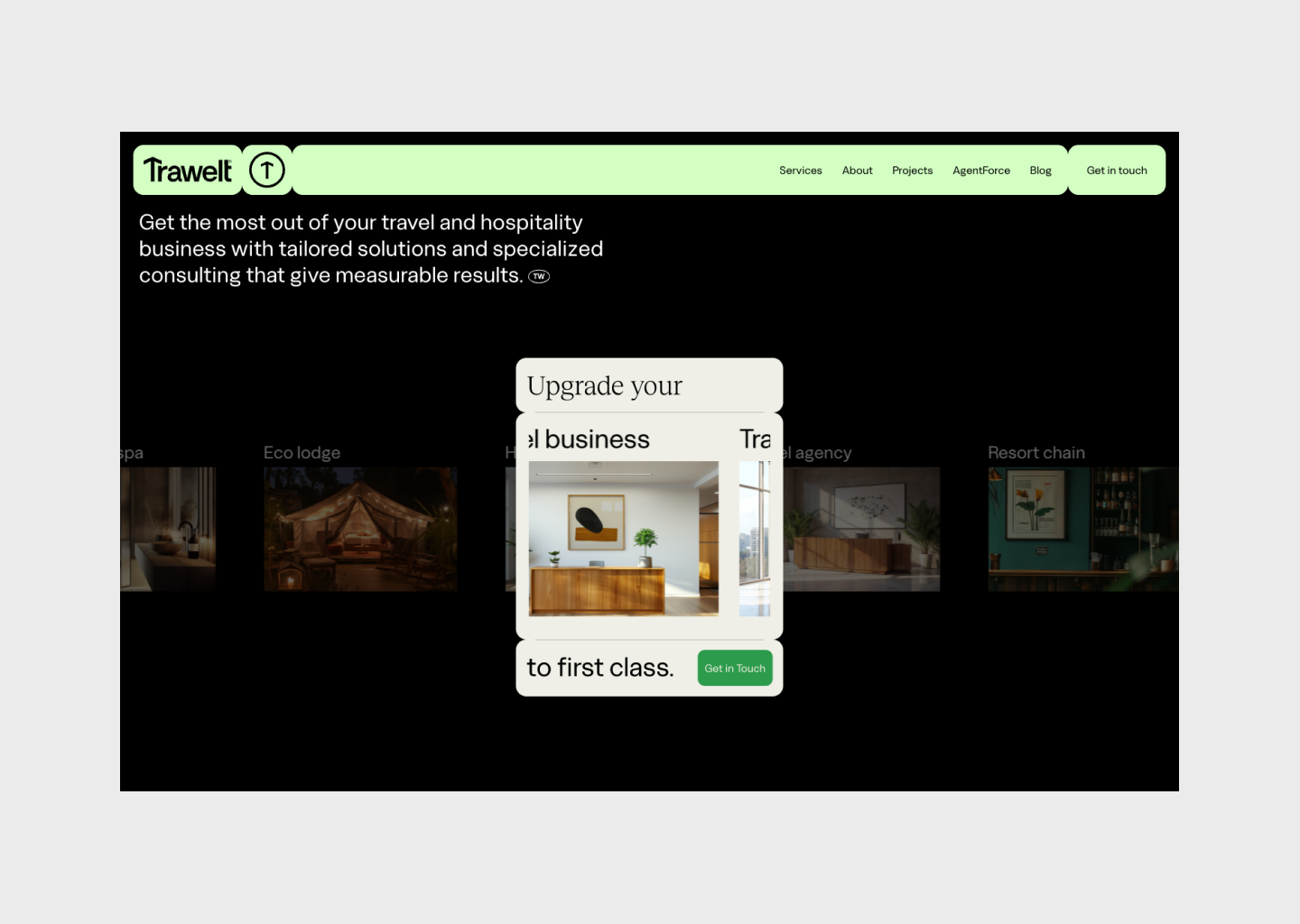Visit the Blog section
This screenshot has width=1300, height=924.
1040,171
